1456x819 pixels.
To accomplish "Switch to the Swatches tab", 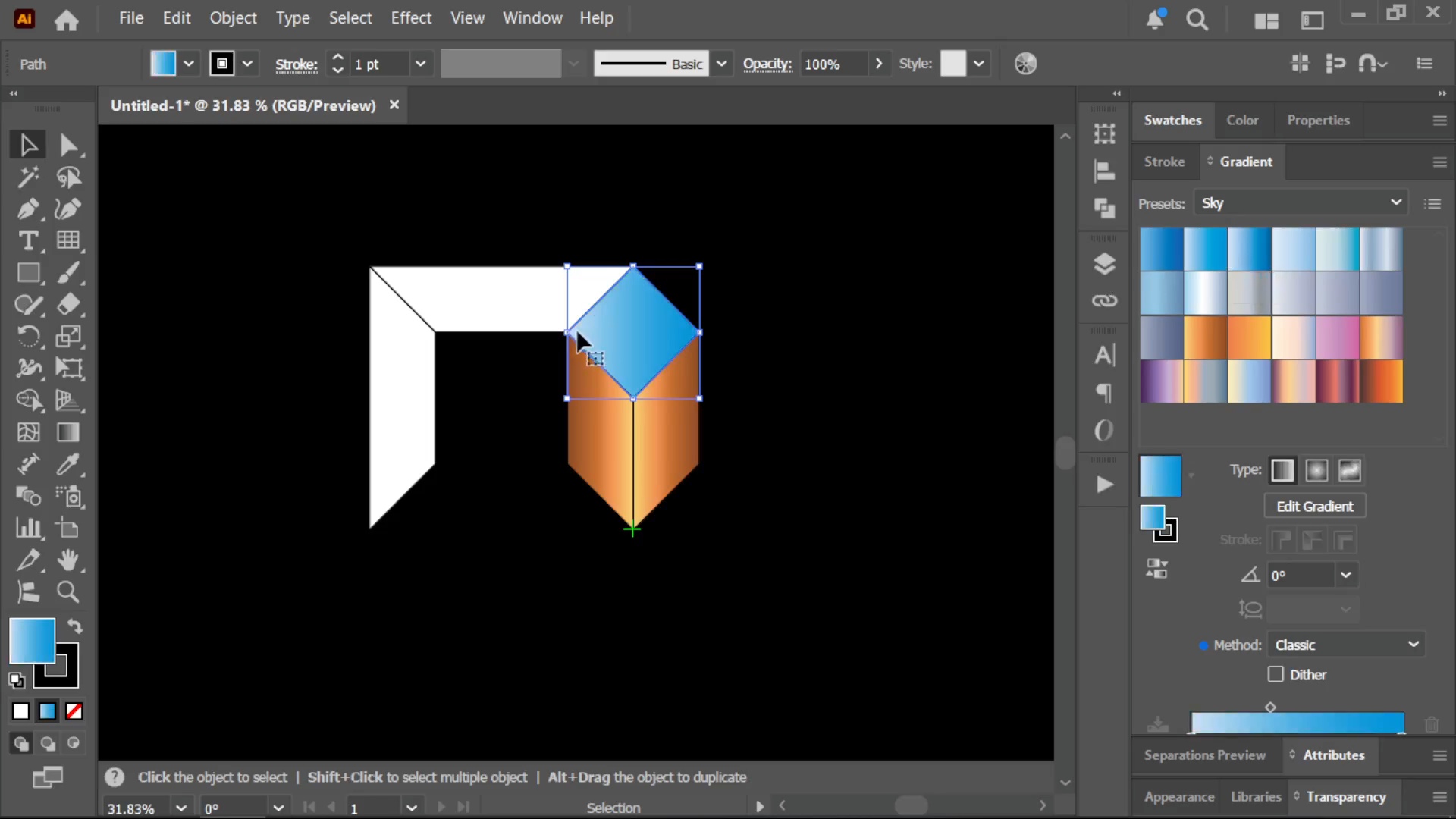I will 1172,120.
